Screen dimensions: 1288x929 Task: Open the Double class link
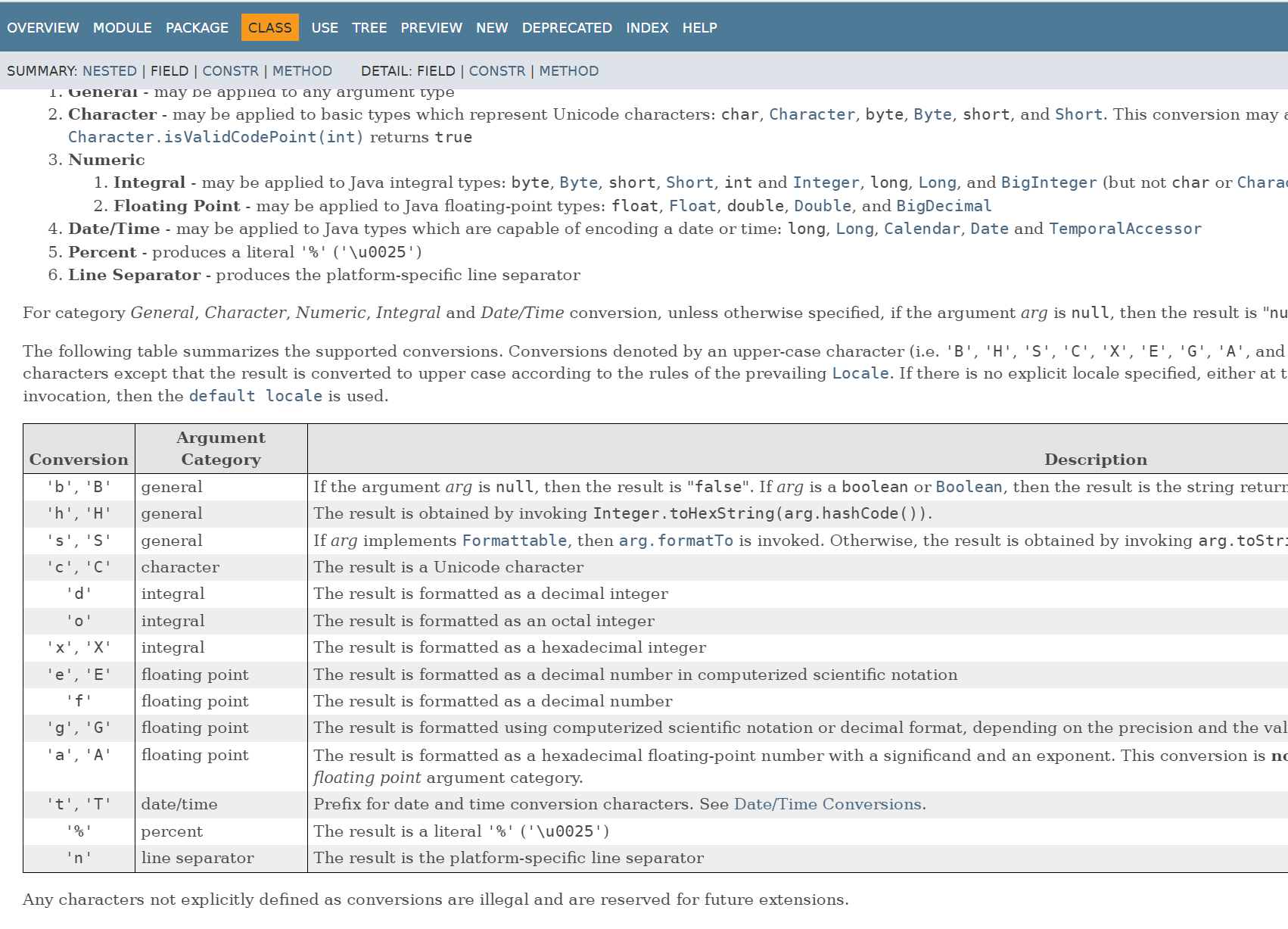point(823,206)
